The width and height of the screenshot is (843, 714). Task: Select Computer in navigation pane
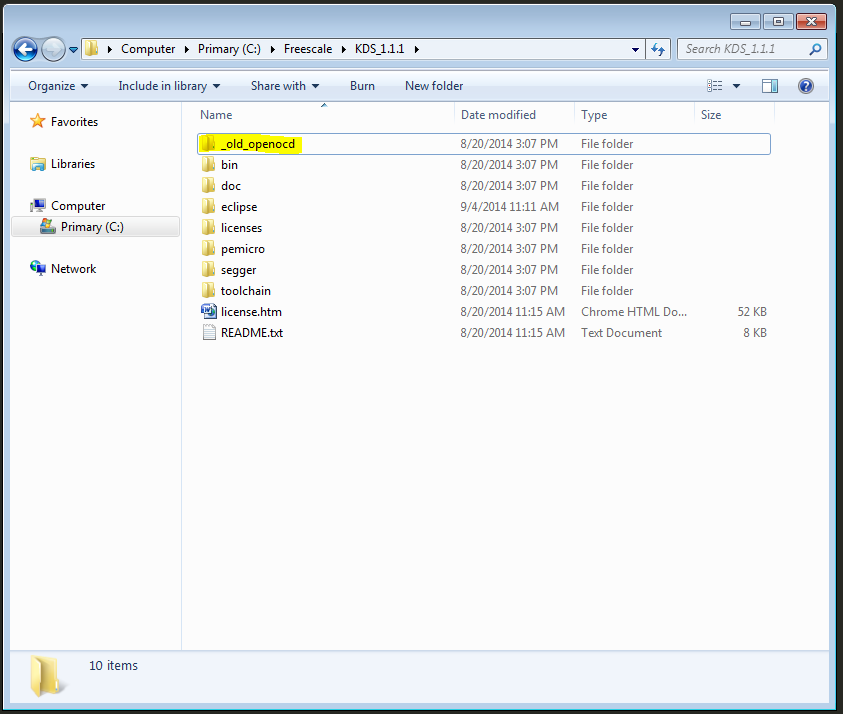click(78, 206)
